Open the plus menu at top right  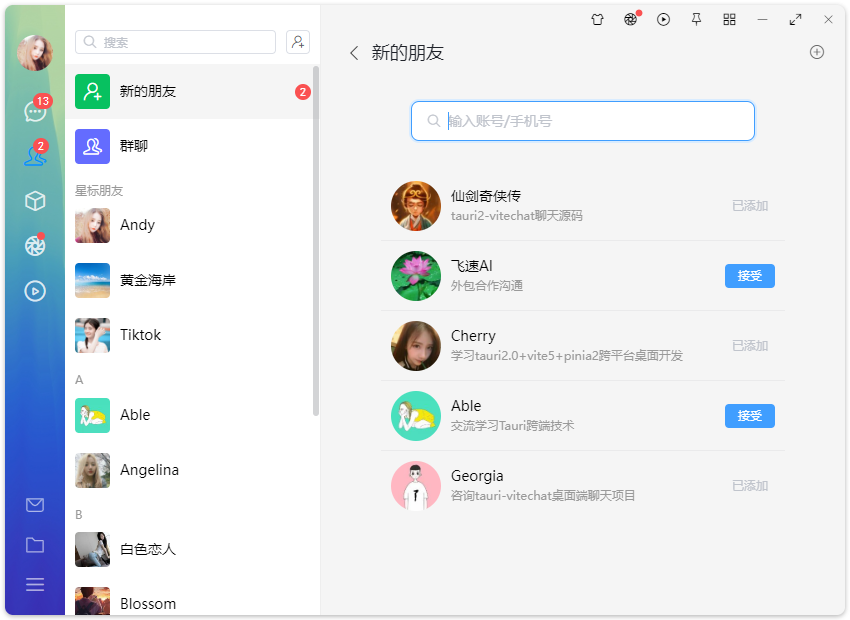tap(817, 52)
